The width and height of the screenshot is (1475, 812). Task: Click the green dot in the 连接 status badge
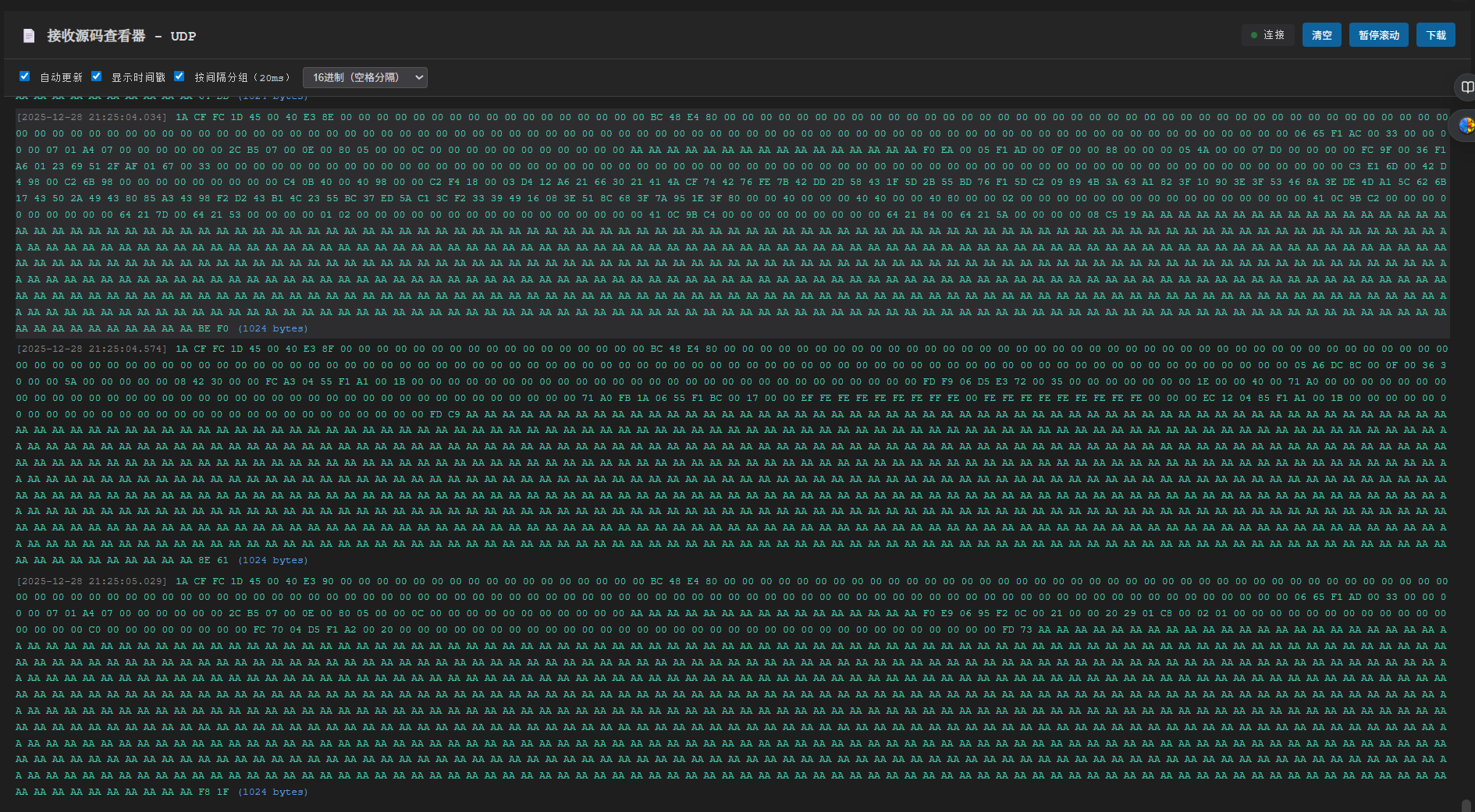[x=1254, y=35]
